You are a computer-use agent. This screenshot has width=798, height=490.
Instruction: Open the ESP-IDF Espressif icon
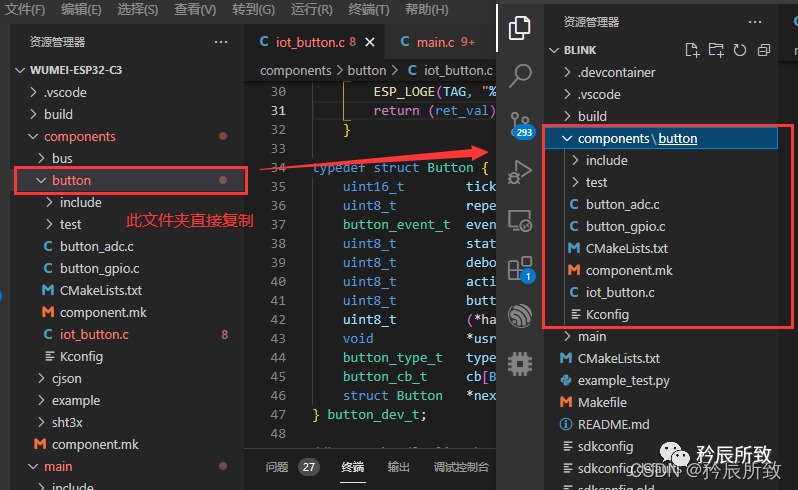coord(520,315)
